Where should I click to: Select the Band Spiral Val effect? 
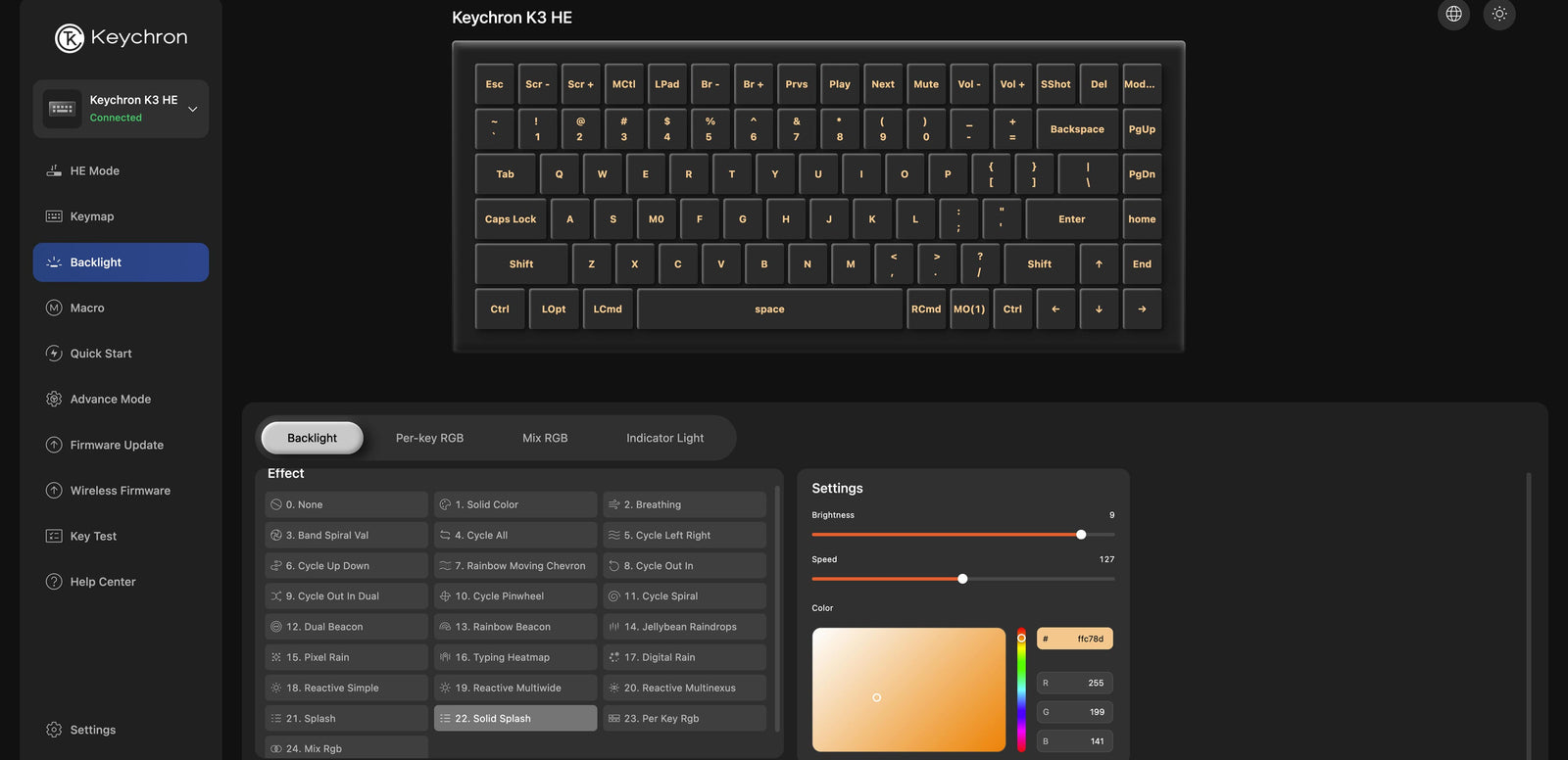pos(346,536)
